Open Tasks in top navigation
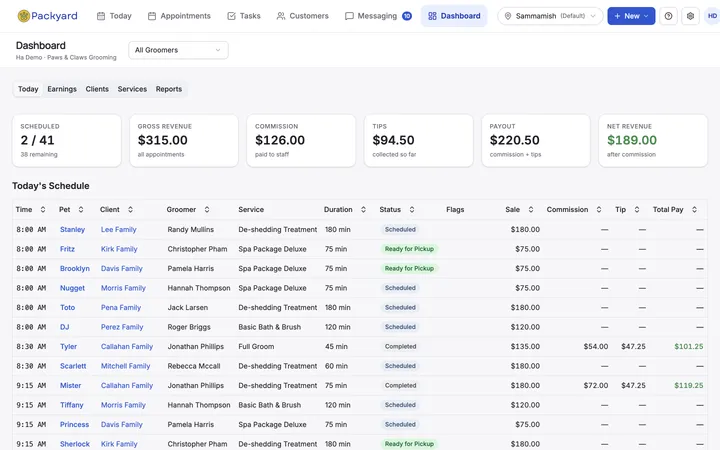Viewport: 720px width, 450px height. (244, 16)
